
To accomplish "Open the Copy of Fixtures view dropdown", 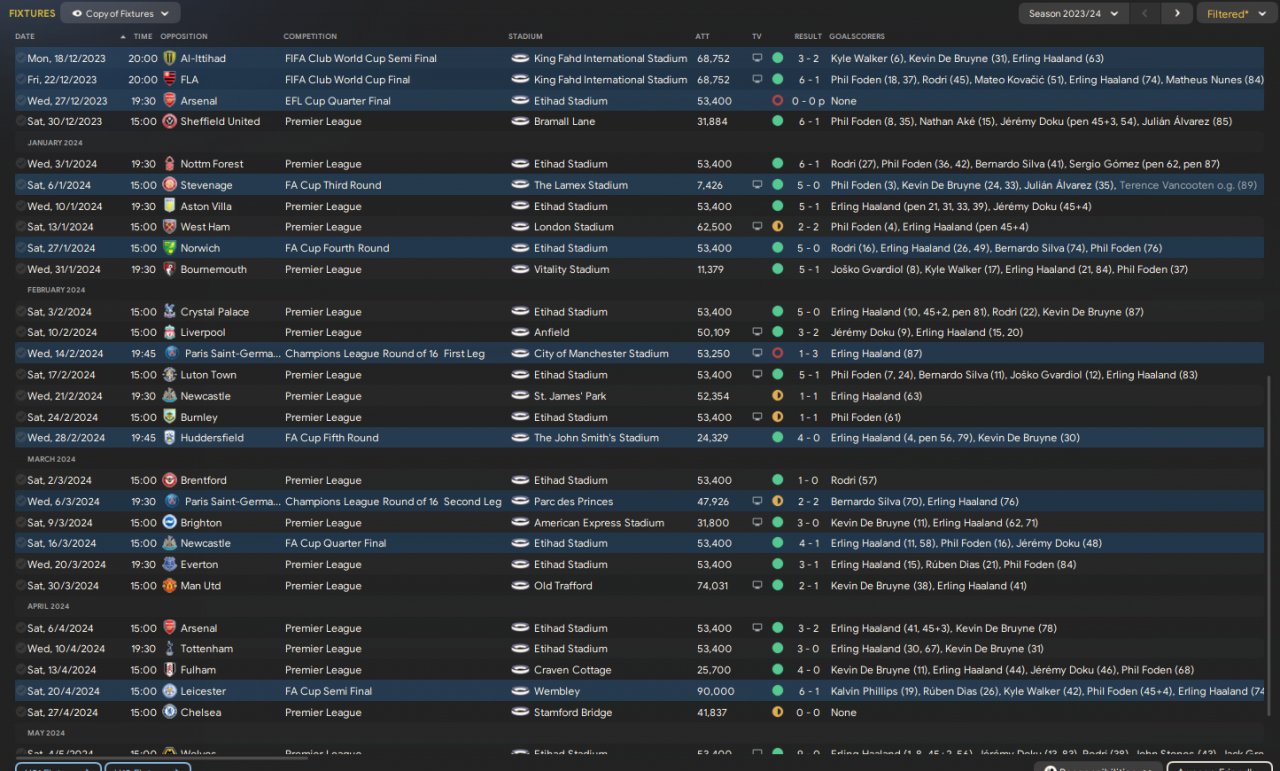I will click(x=121, y=13).
